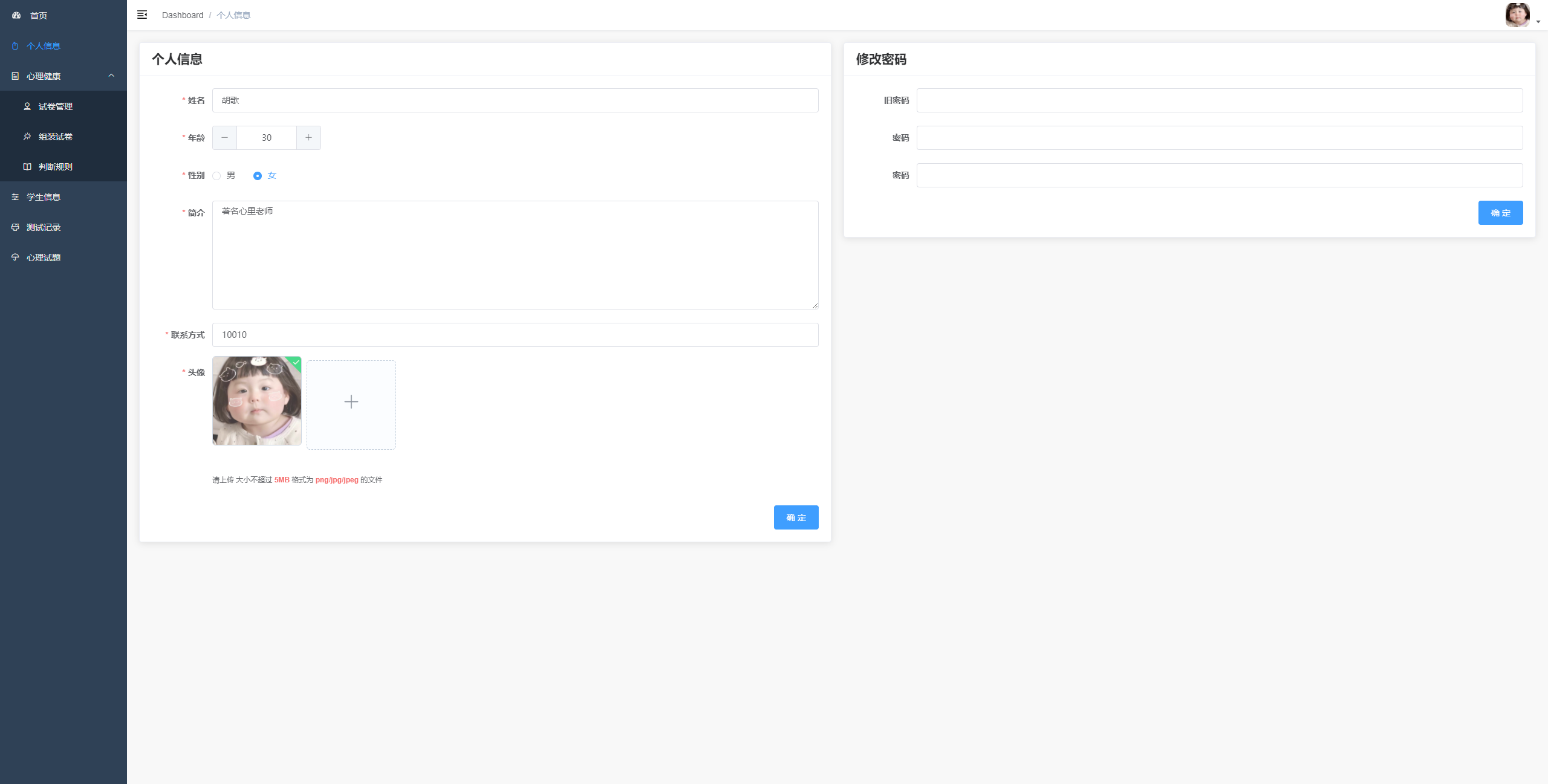Open the user avatar dropdown arrow

pos(1538,22)
